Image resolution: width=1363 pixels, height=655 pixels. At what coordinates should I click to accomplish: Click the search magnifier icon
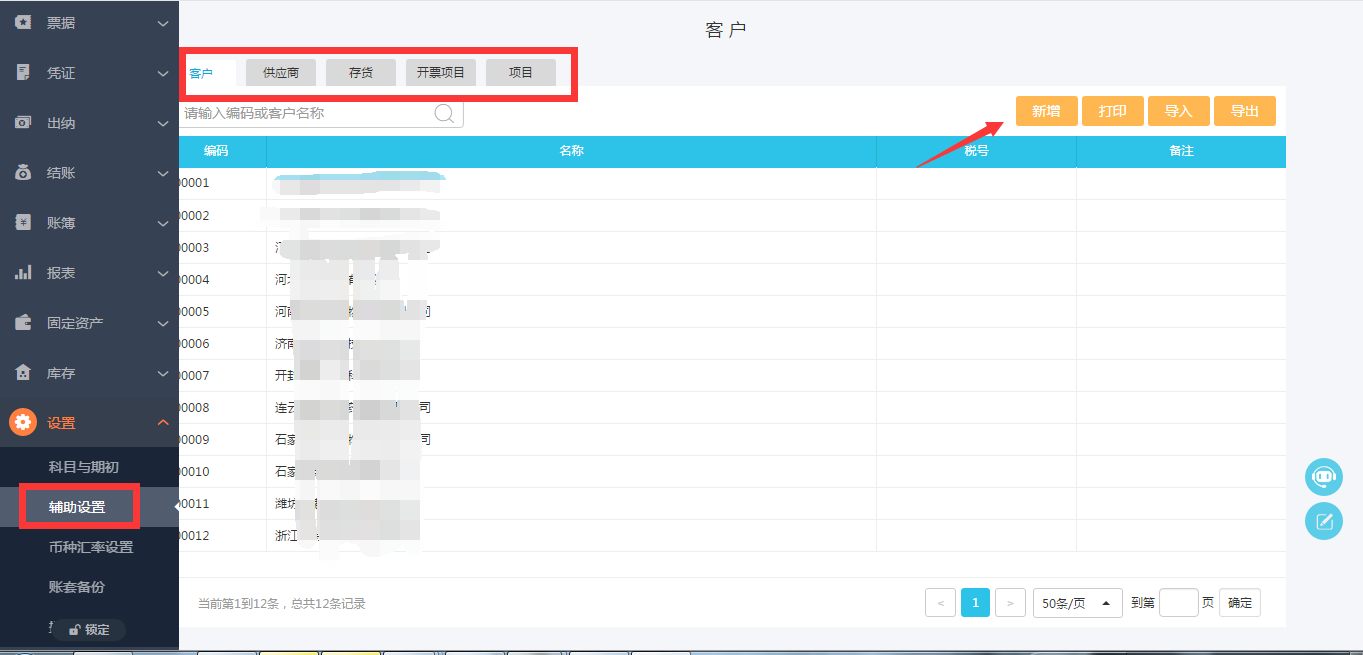[x=444, y=113]
